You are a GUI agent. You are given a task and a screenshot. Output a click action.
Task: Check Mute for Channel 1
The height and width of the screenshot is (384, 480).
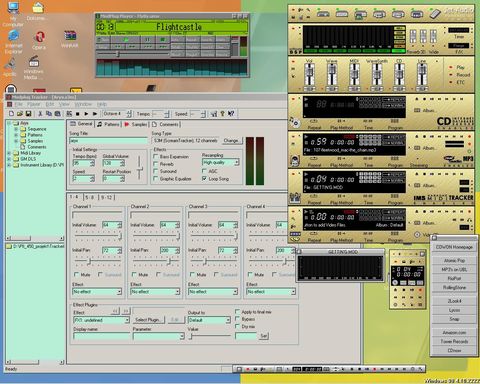[x=77, y=274]
